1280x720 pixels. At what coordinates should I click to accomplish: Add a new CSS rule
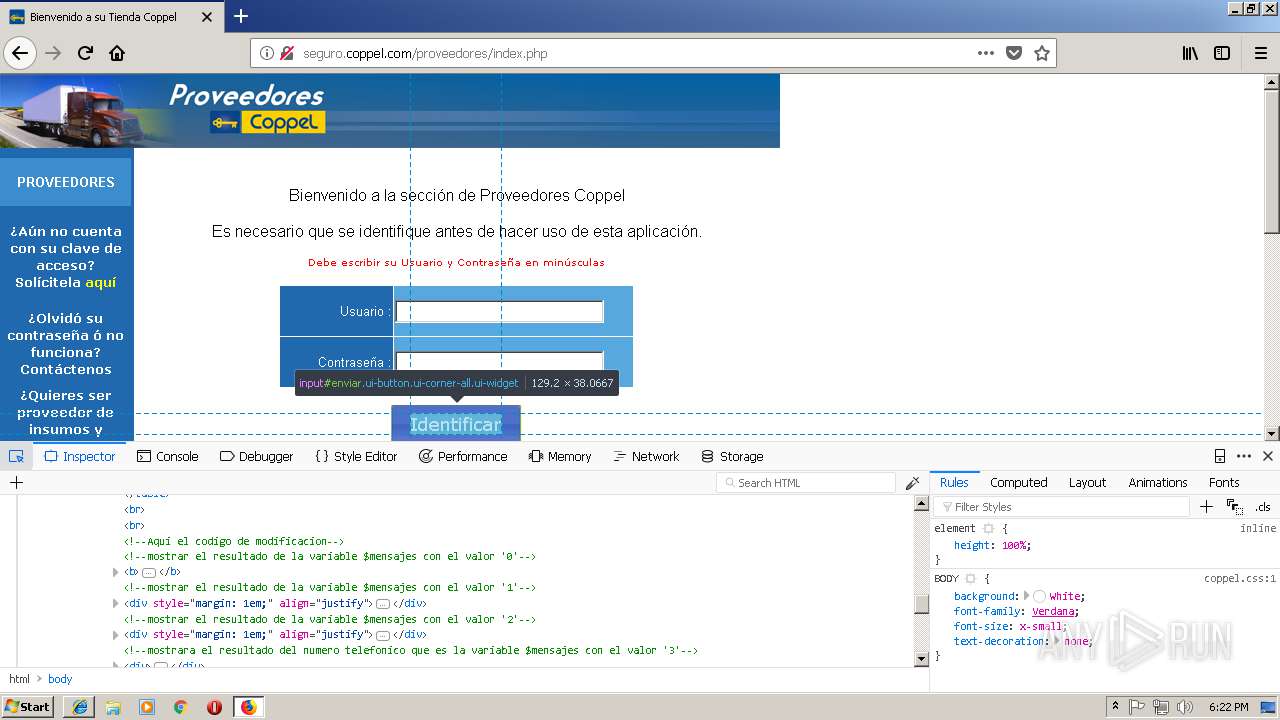(x=1206, y=507)
